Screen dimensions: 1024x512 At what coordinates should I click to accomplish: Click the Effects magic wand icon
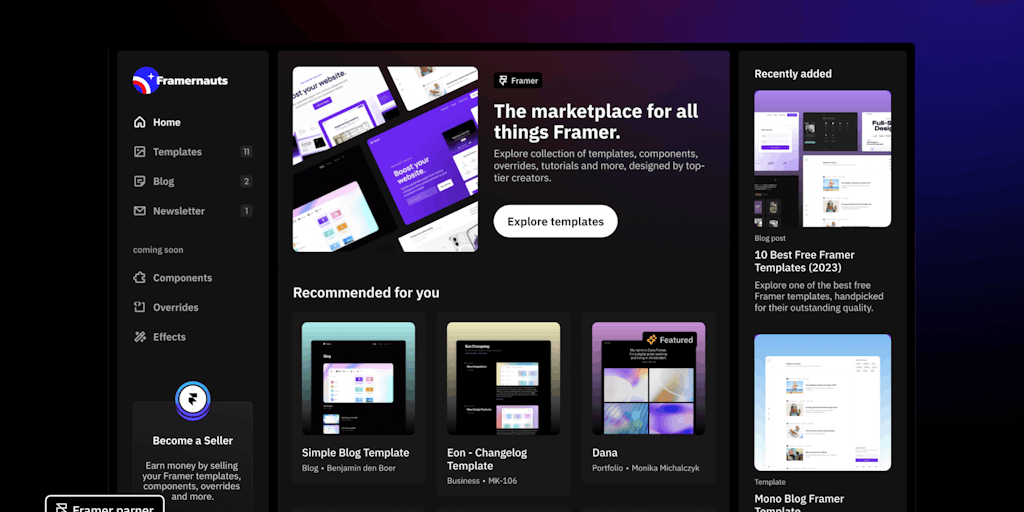[x=140, y=337]
